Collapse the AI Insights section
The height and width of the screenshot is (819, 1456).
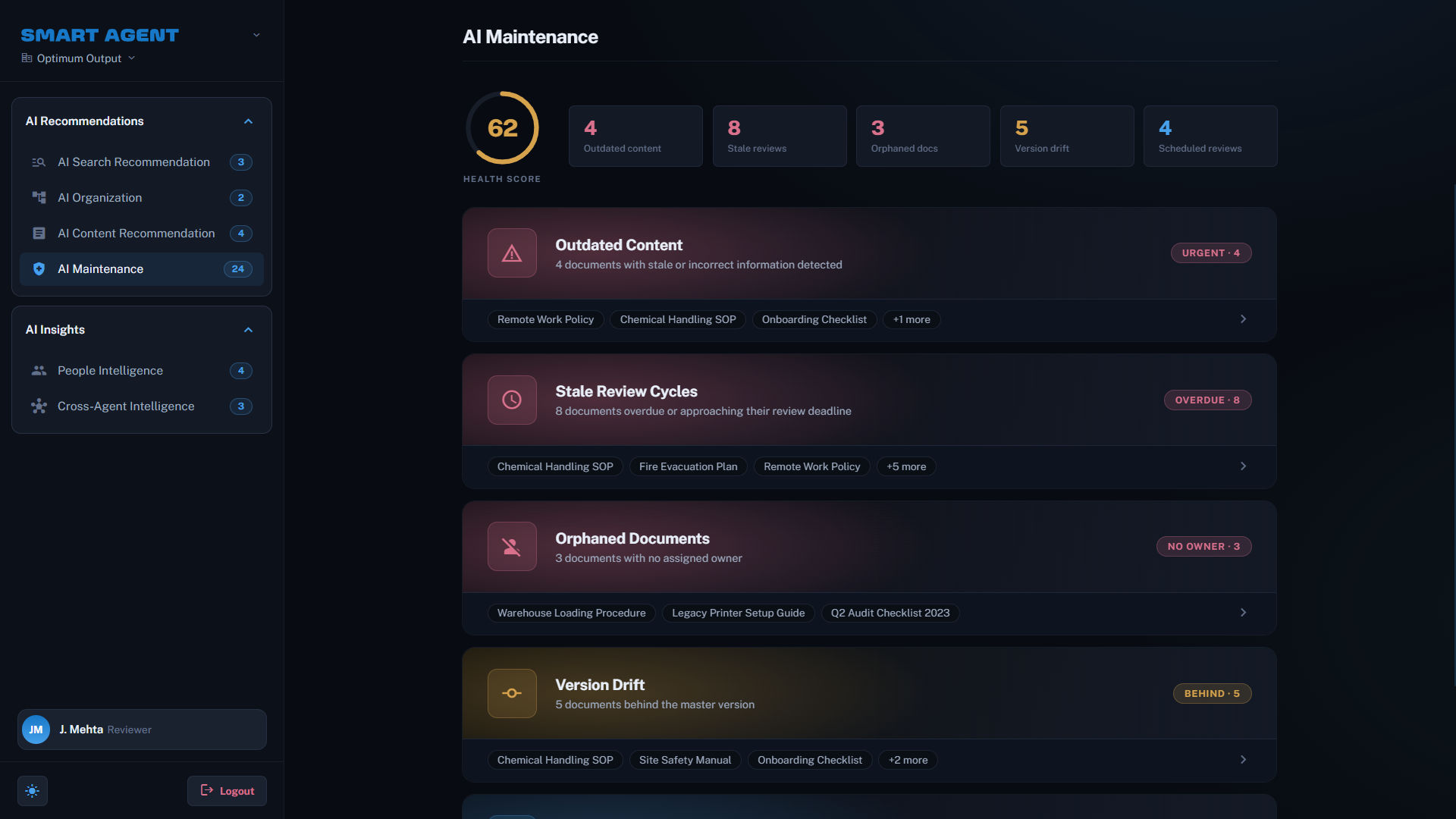[x=248, y=330]
